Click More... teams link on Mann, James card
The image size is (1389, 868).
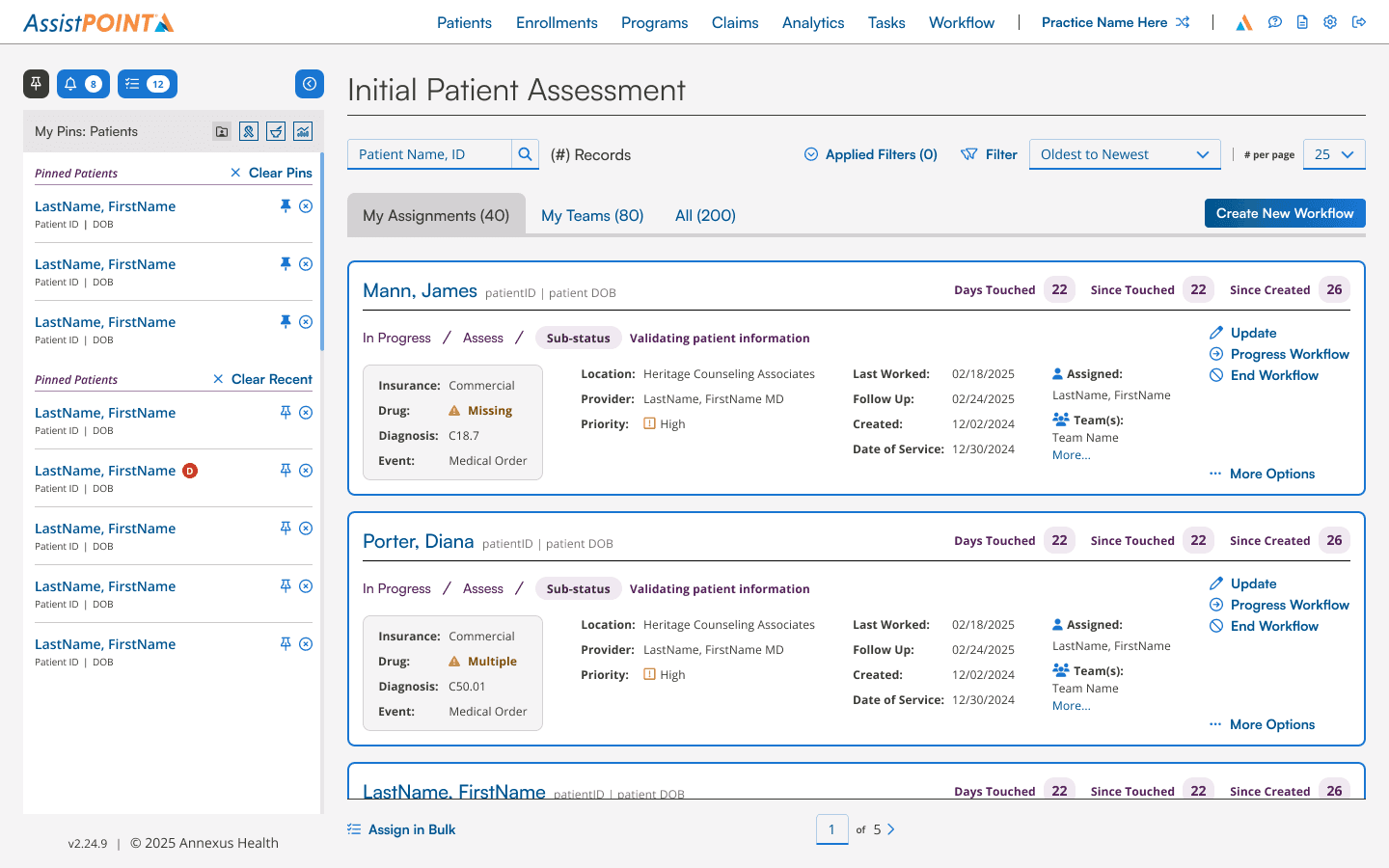pos(1072,455)
